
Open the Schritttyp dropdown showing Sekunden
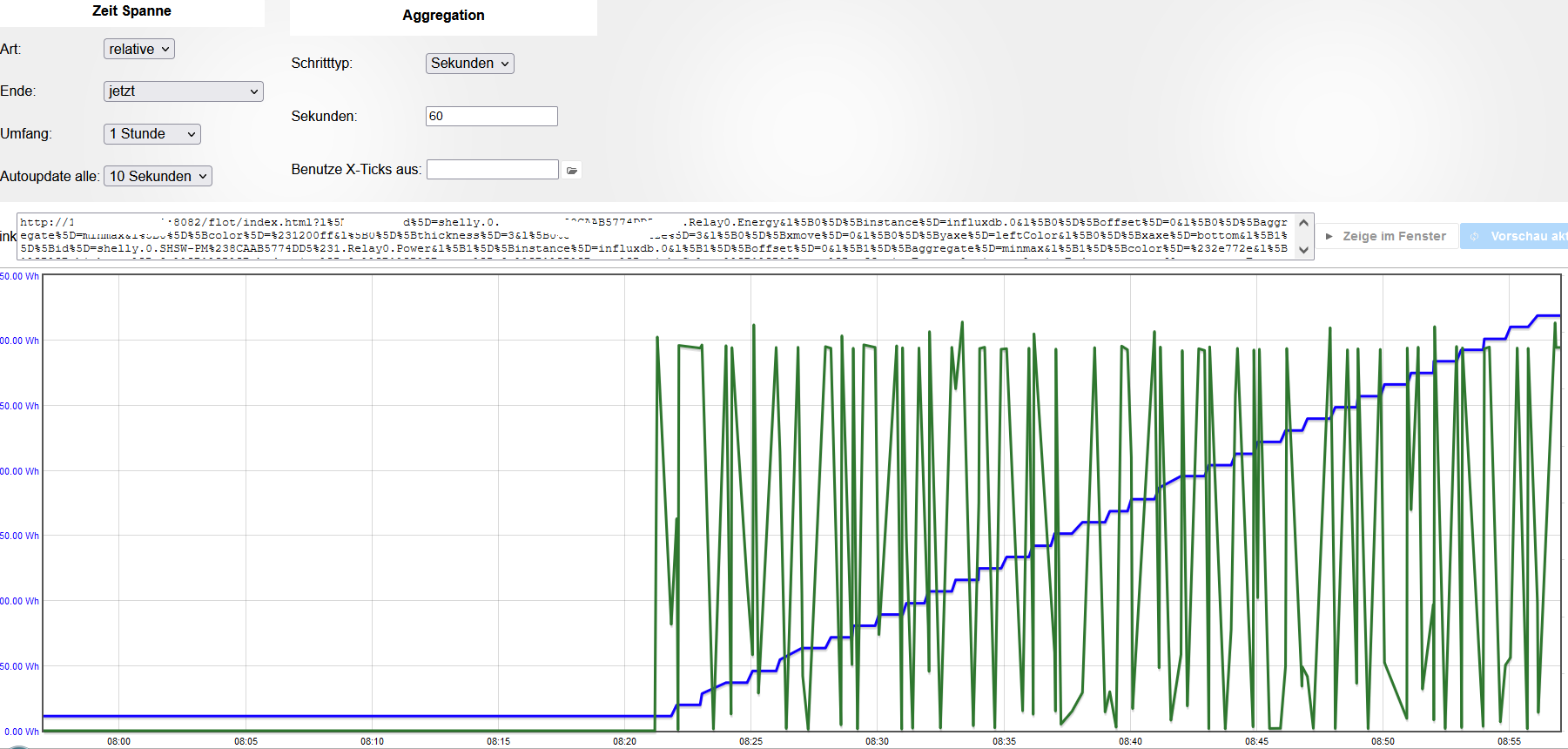coord(470,64)
